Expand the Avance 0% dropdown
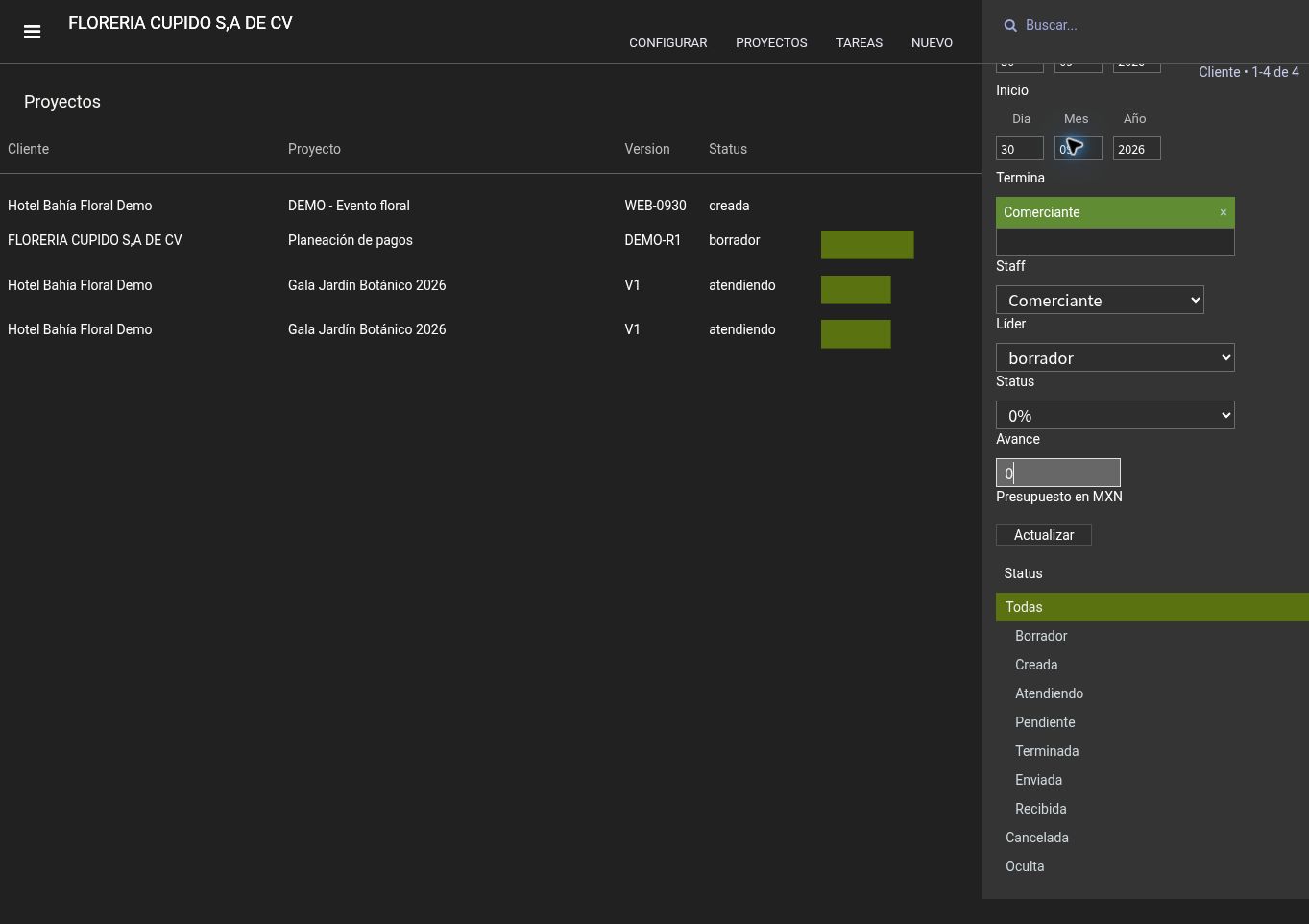The height and width of the screenshot is (924, 1309). (x=1115, y=415)
